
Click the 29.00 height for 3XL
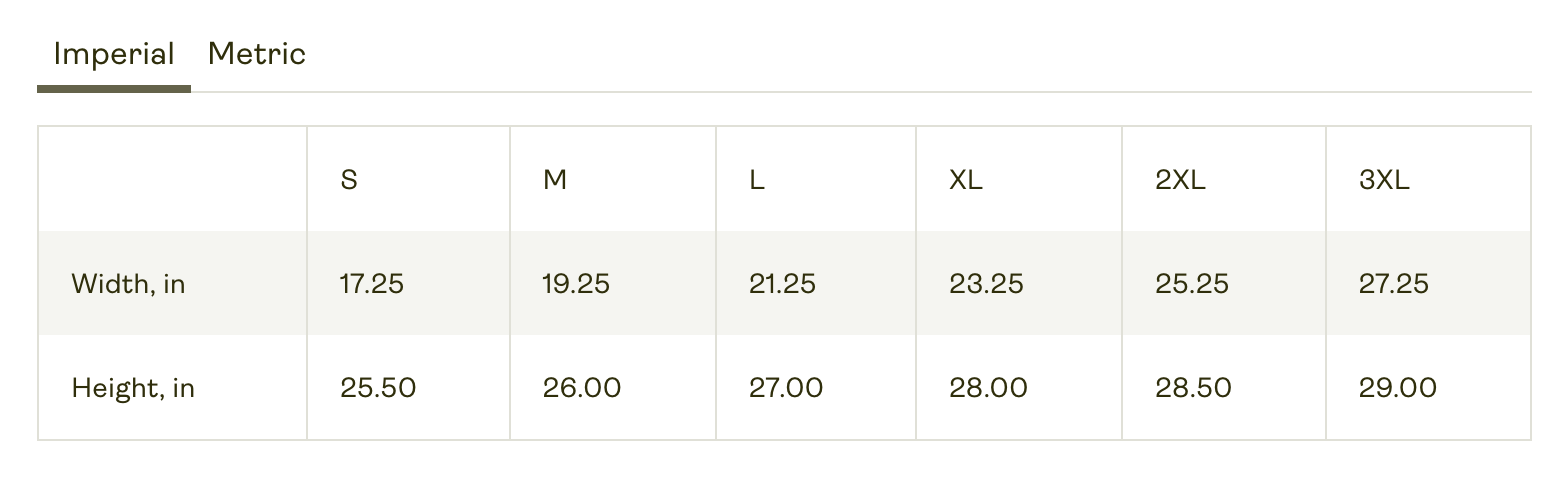[1398, 388]
